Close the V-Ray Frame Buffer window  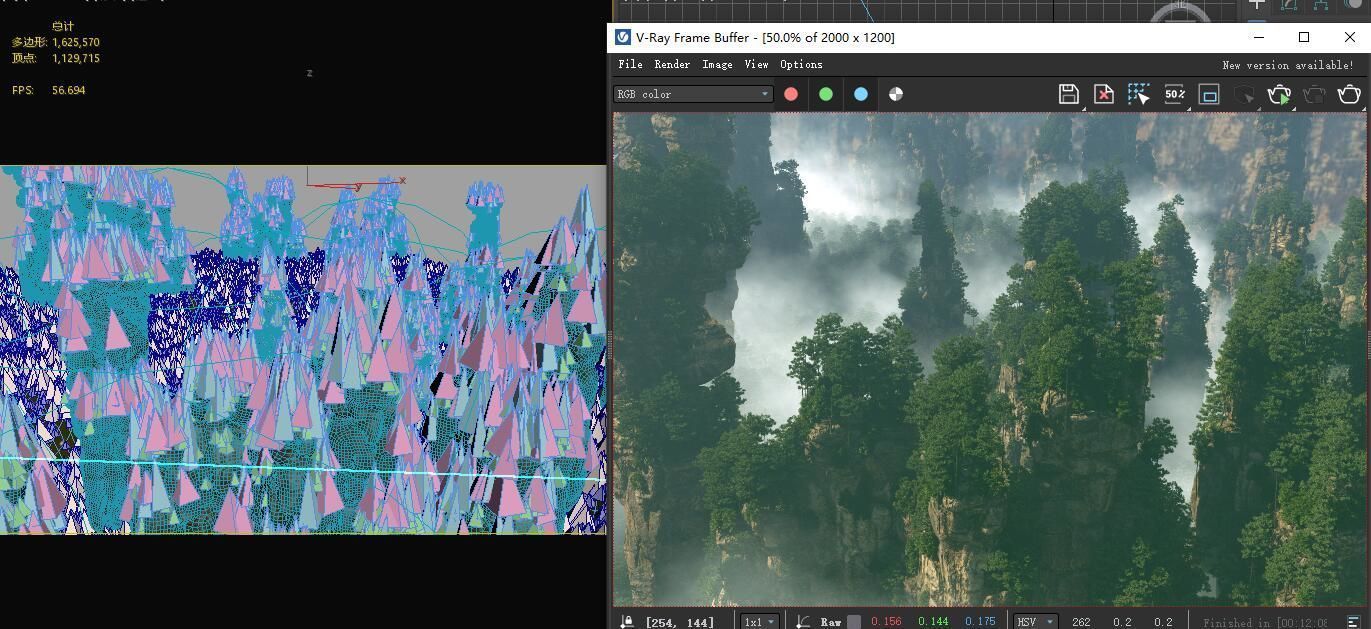[x=1349, y=37]
